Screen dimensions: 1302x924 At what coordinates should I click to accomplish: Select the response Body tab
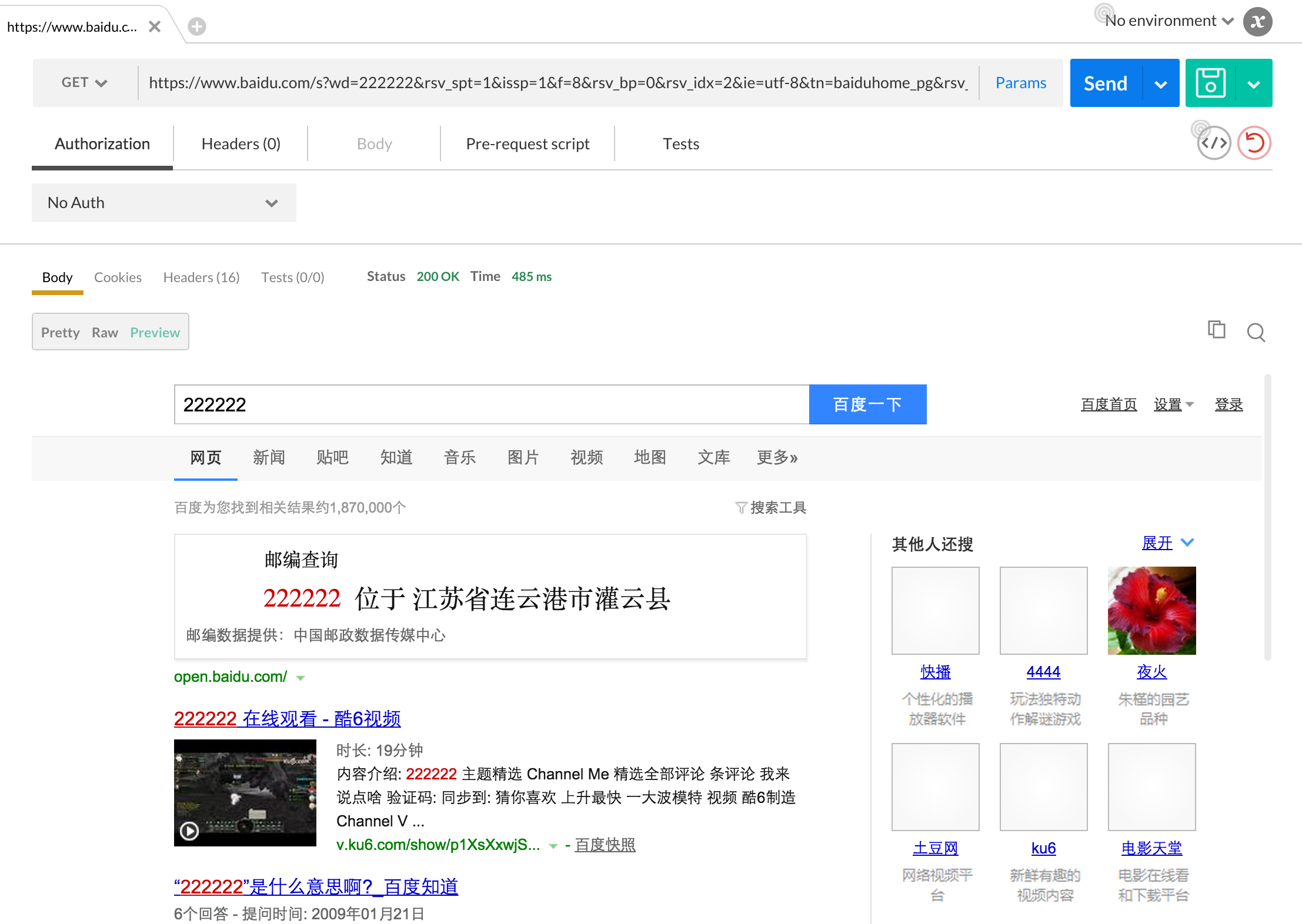click(x=57, y=277)
